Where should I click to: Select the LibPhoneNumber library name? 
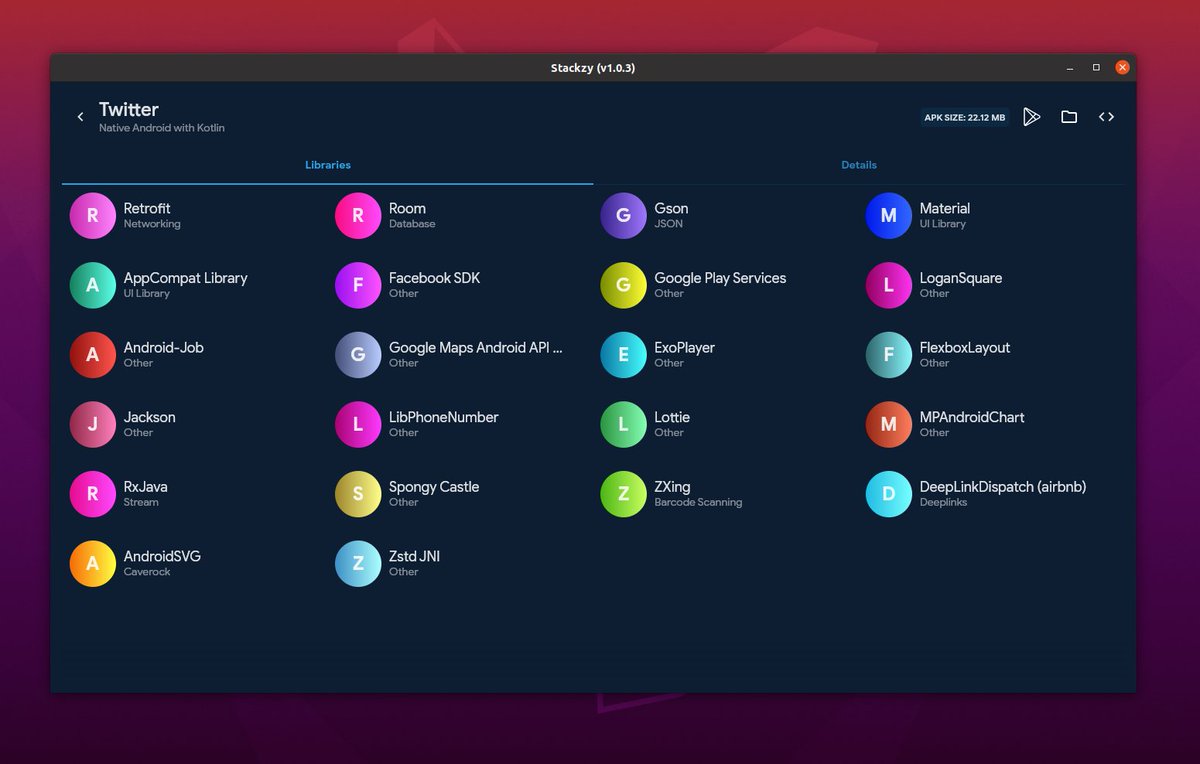coord(443,417)
